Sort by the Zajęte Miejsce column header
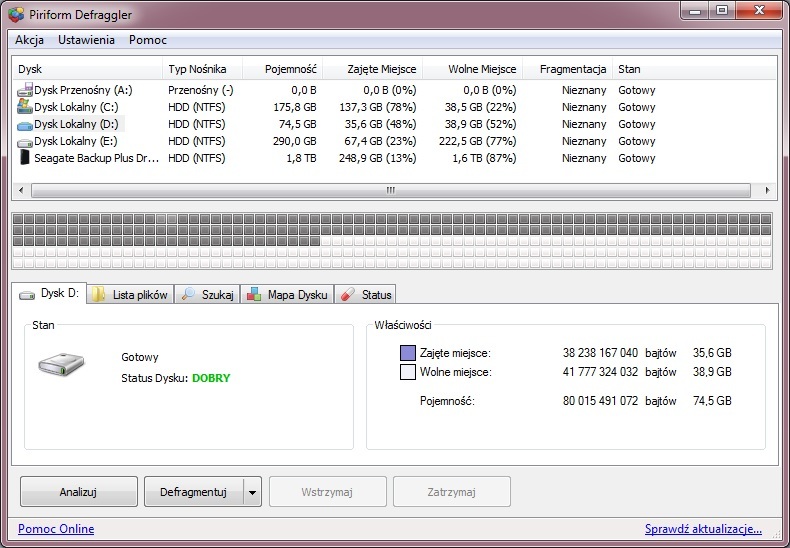 click(x=372, y=69)
